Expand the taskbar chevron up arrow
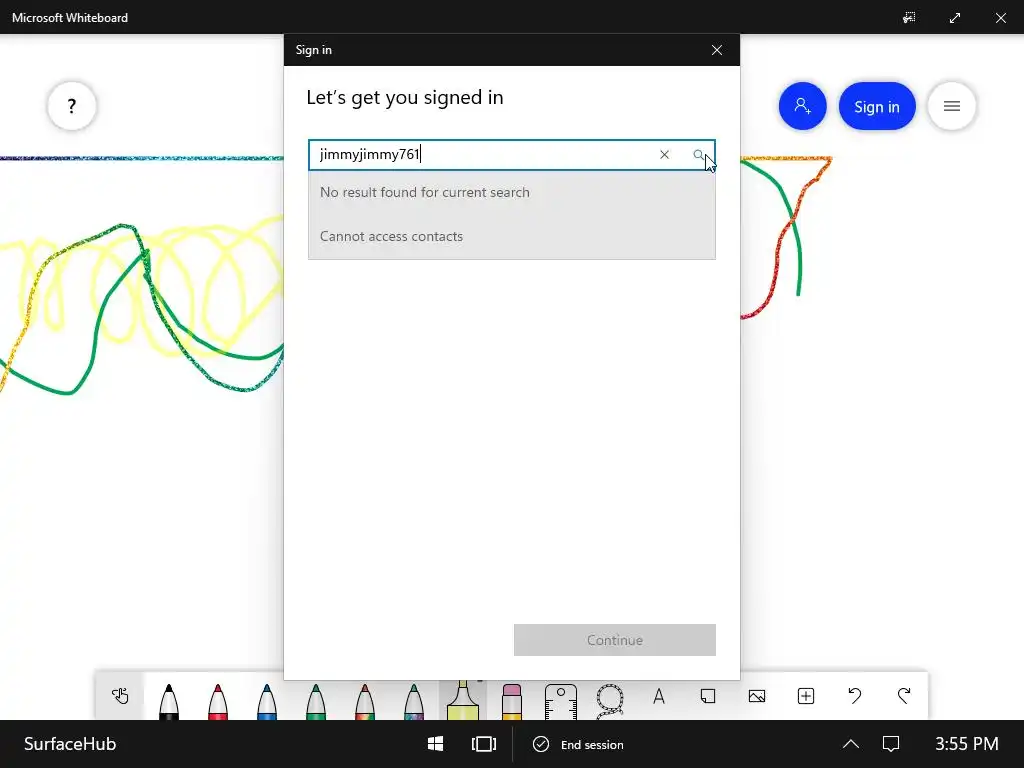The height and width of the screenshot is (768, 1024). coord(850,744)
